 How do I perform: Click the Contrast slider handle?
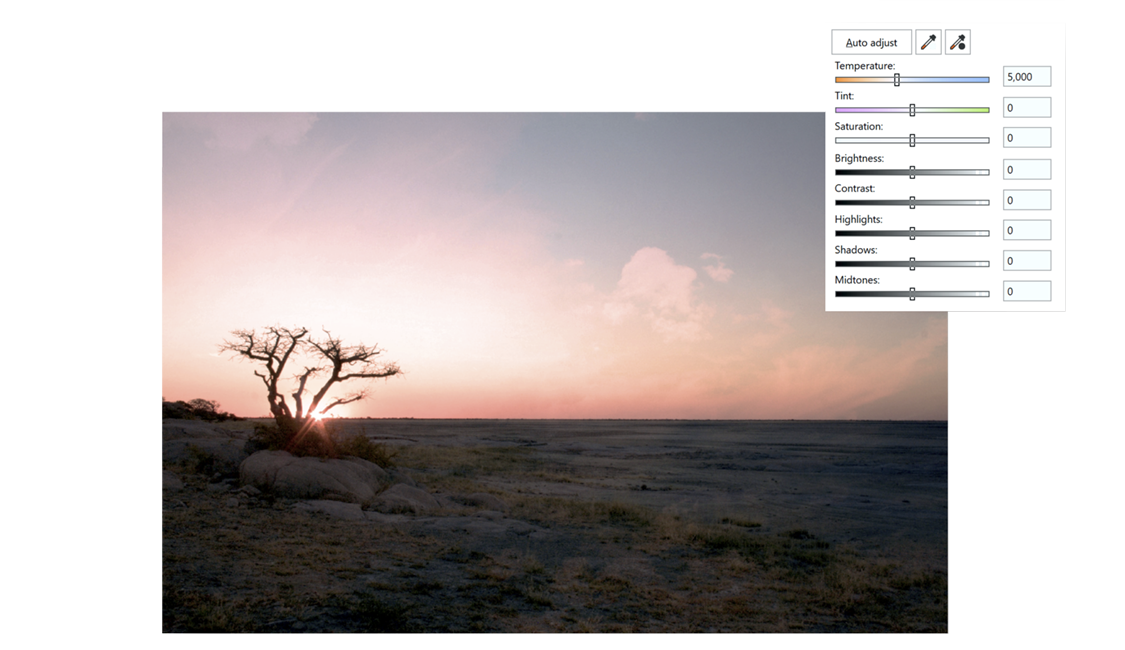point(912,202)
